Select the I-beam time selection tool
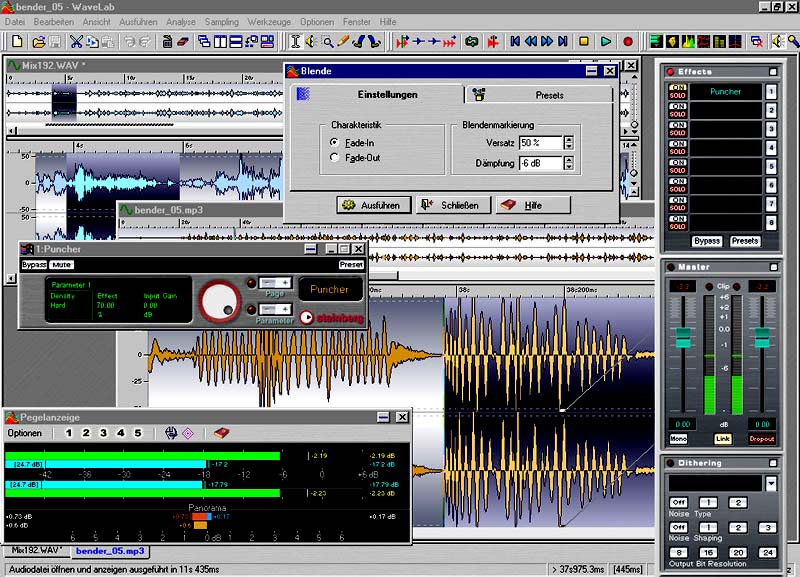 (295, 42)
